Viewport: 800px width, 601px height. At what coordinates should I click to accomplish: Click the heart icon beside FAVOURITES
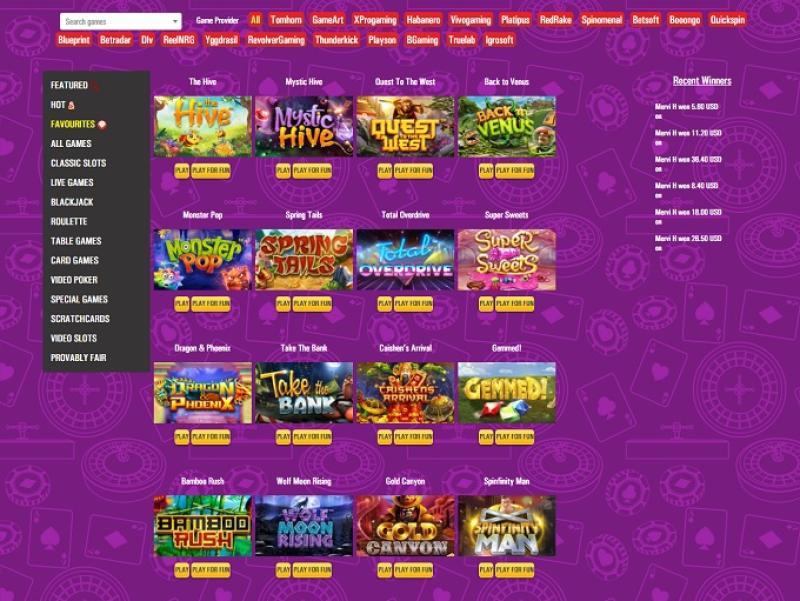(102, 124)
